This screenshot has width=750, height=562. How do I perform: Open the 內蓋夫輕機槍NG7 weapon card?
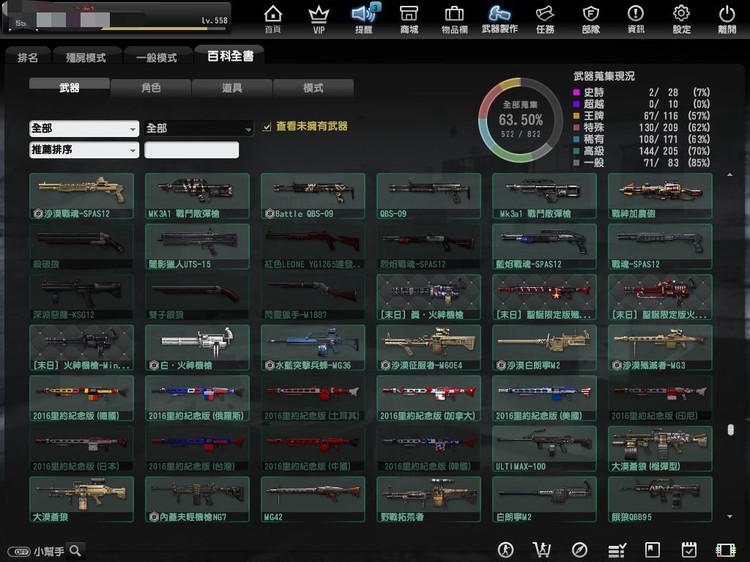197,499
